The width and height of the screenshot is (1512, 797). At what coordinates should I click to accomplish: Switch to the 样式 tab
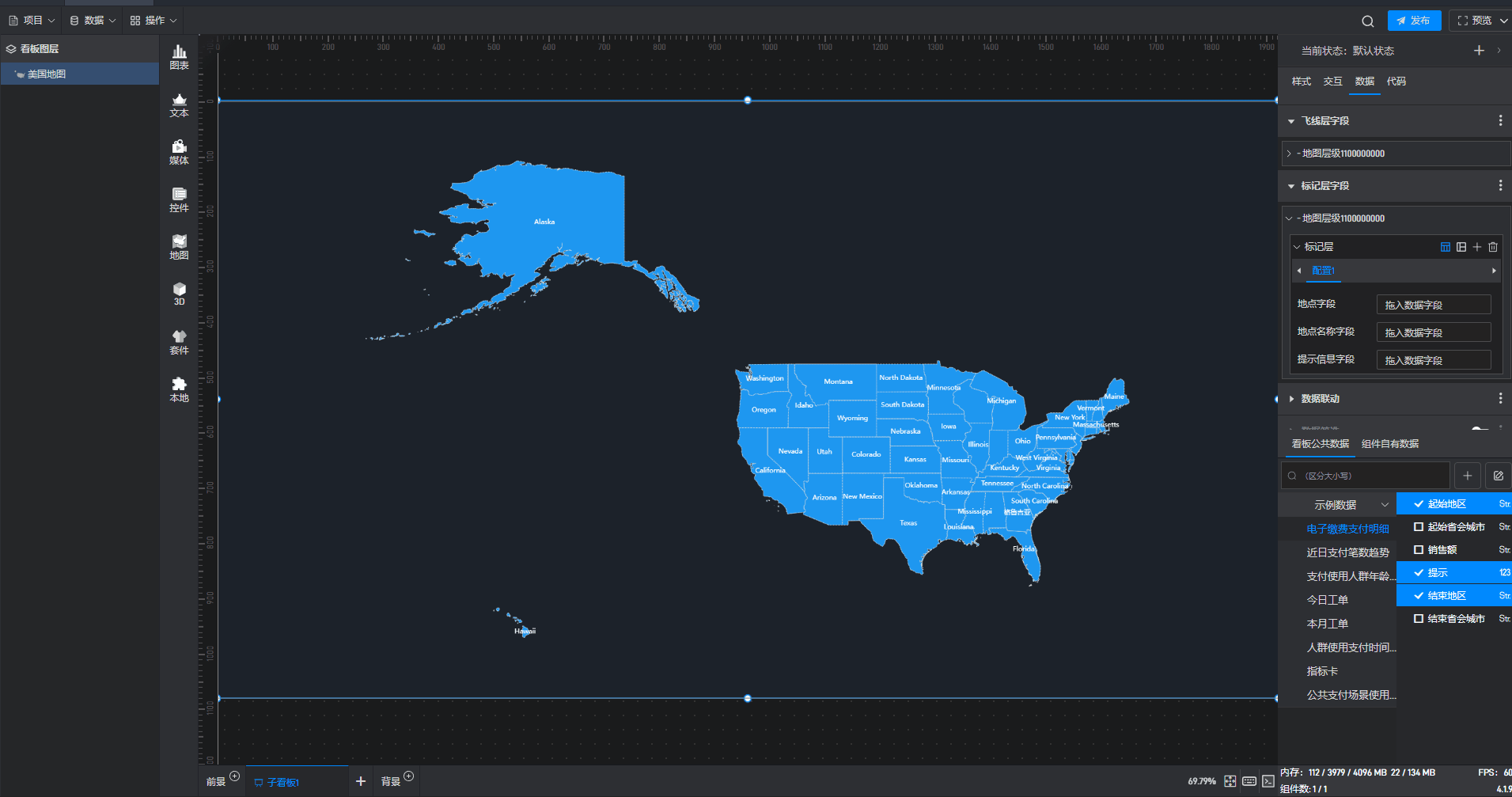(x=1302, y=82)
